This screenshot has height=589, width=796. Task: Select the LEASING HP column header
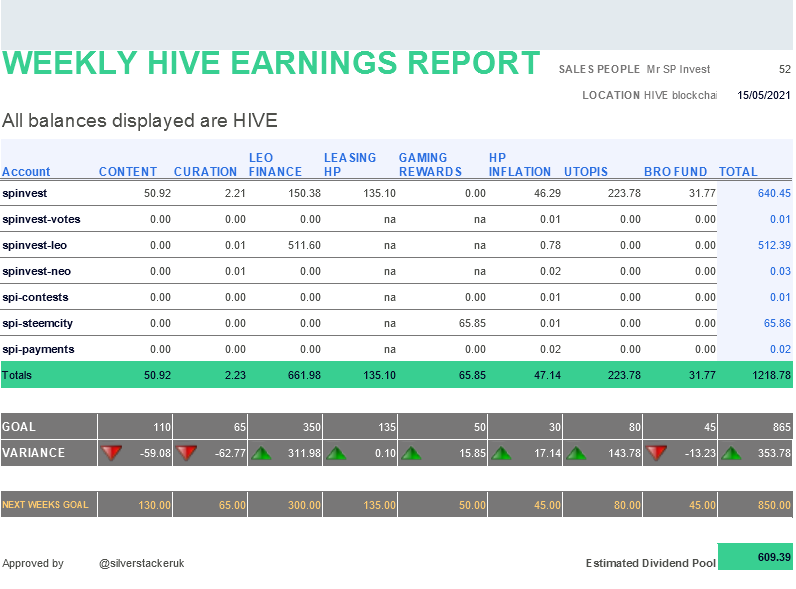350,165
